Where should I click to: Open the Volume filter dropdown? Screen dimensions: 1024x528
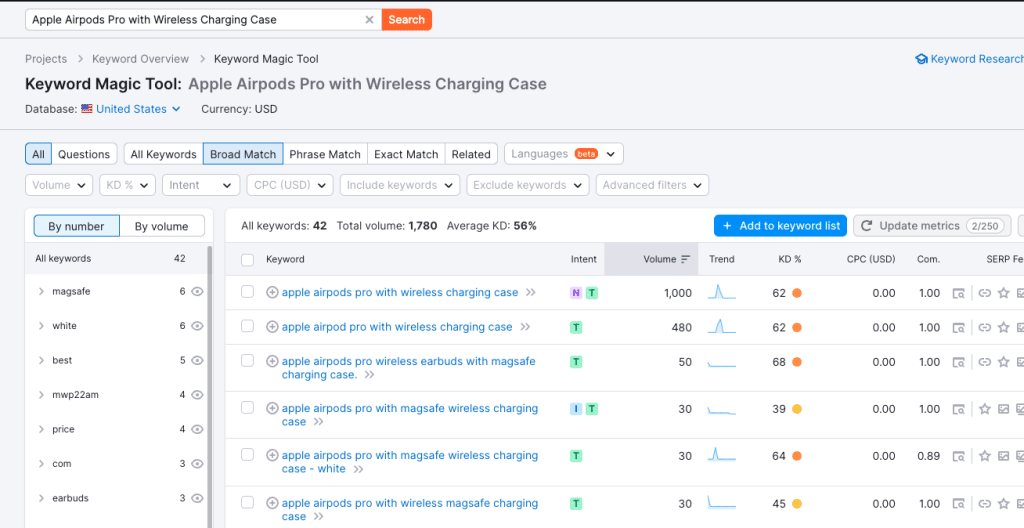(x=59, y=186)
